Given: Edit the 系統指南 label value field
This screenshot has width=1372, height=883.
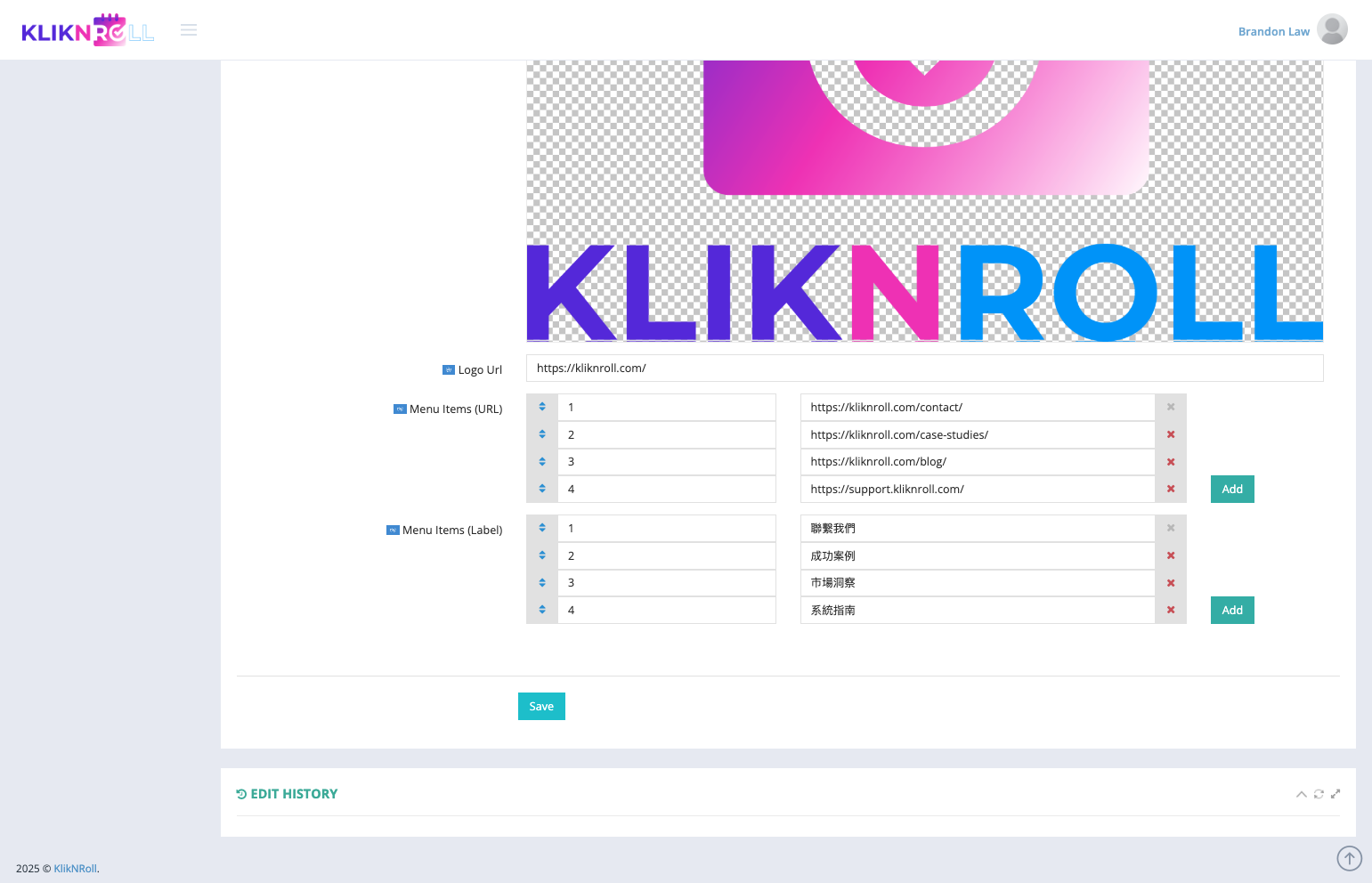Looking at the screenshot, I should [978, 610].
